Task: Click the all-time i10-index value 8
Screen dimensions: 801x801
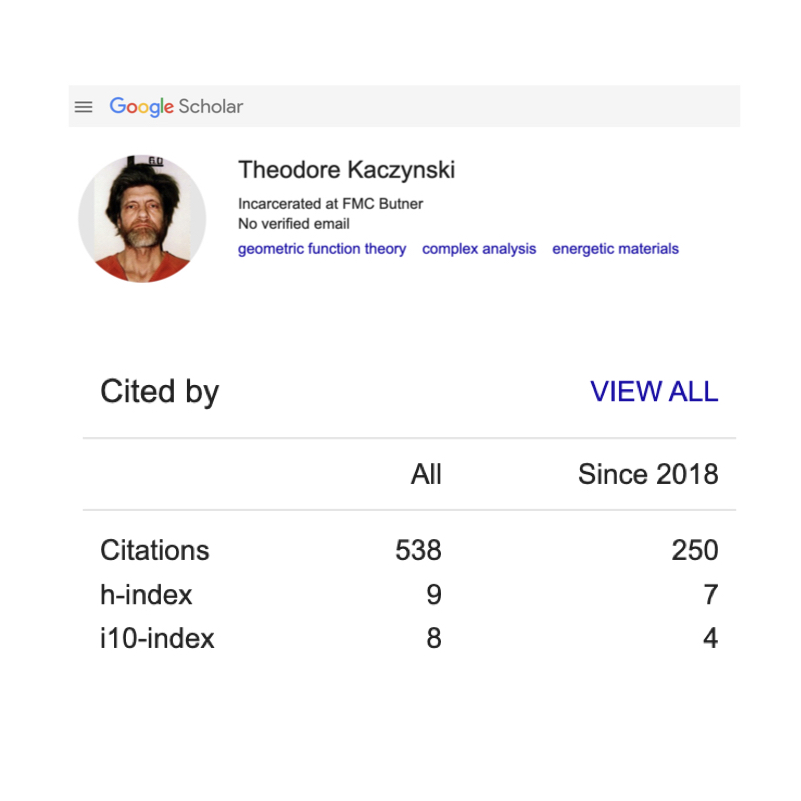Action: (x=433, y=638)
